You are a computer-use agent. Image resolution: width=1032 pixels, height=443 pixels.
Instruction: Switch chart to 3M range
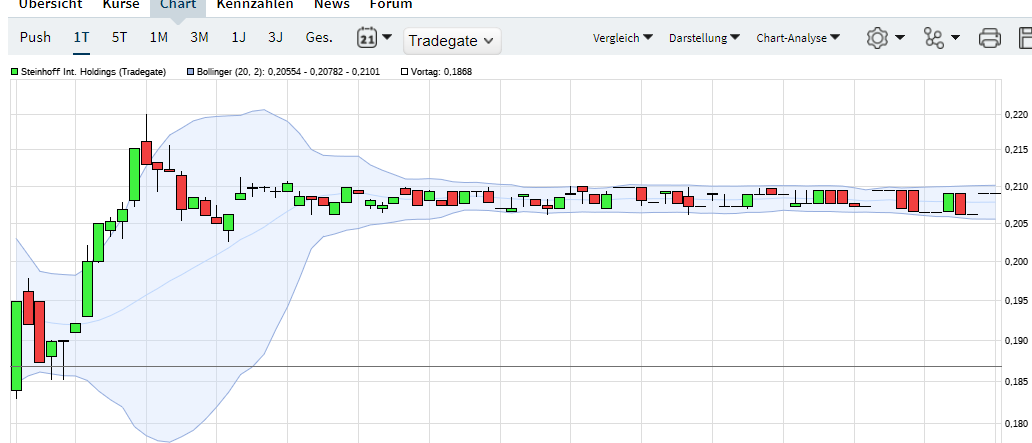199,38
